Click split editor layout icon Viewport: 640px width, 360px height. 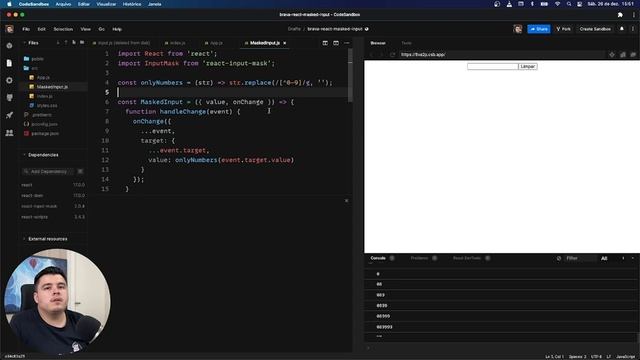click(x=325, y=43)
